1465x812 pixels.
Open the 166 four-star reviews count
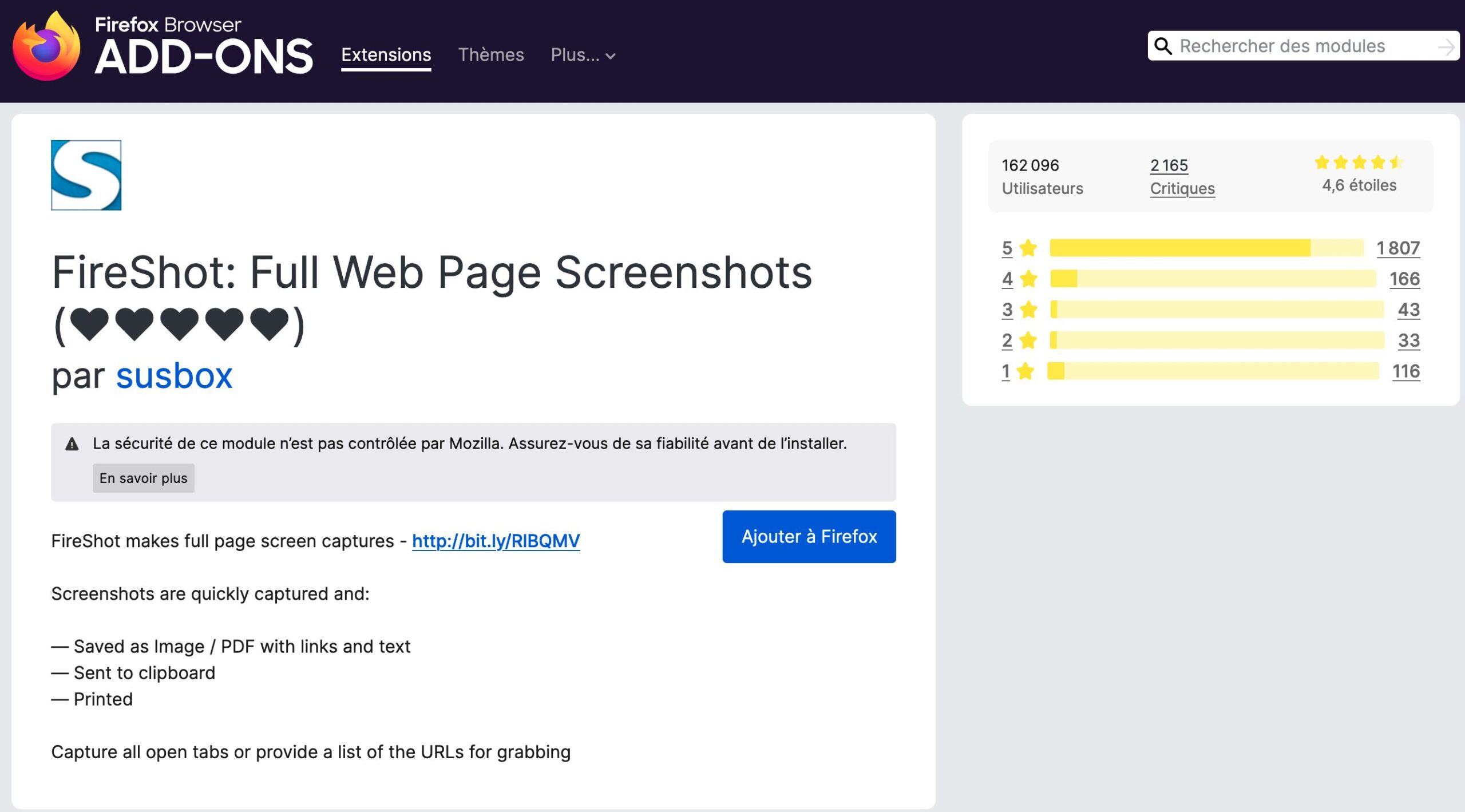[x=1405, y=279]
